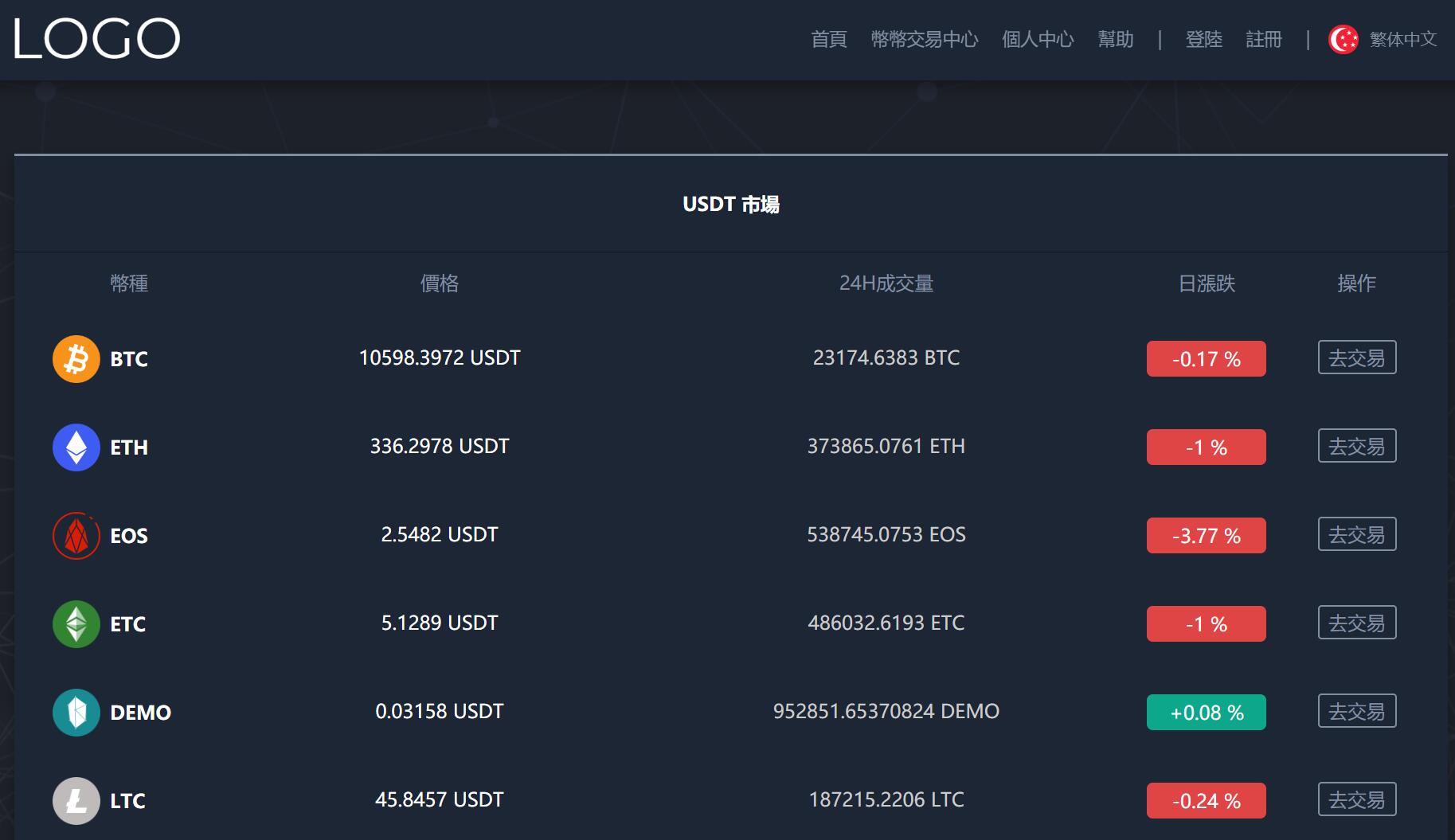Viewport: 1455px width, 840px height.
Task: Click the 日漲跌 column header
Action: pyautogui.click(x=1206, y=283)
